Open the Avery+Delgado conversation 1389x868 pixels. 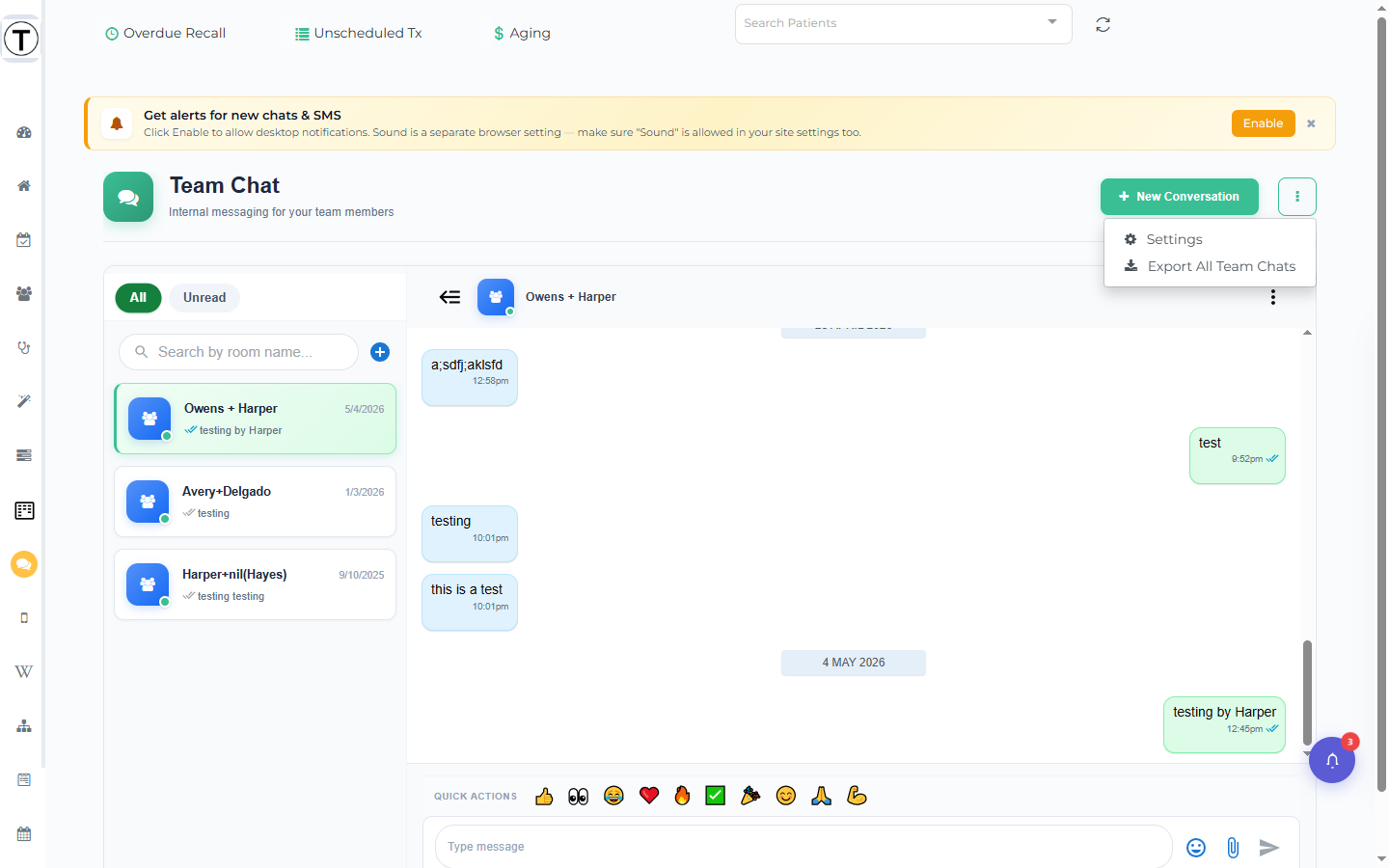coord(256,502)
